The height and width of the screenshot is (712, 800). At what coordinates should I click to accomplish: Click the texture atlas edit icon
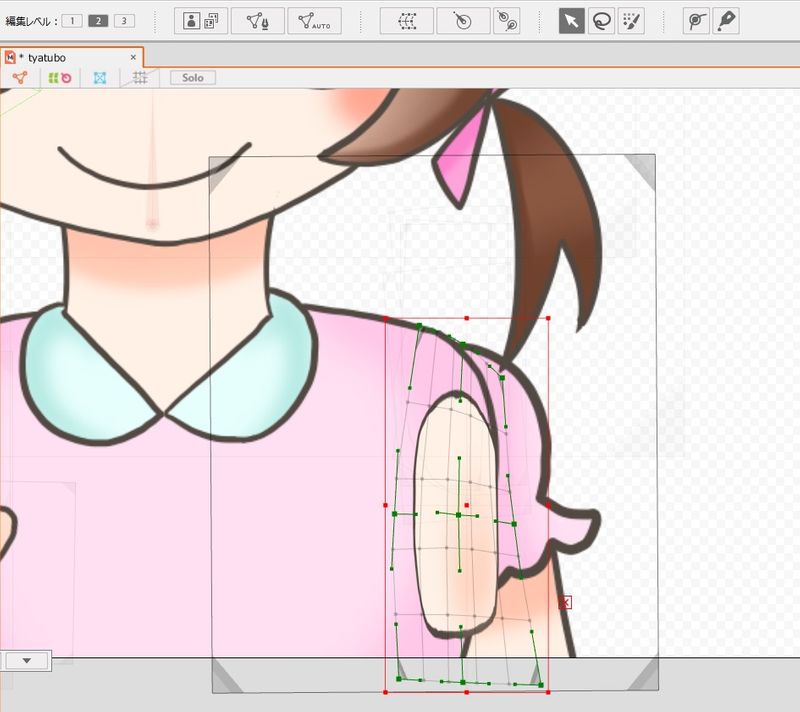[x=201, y=21]
